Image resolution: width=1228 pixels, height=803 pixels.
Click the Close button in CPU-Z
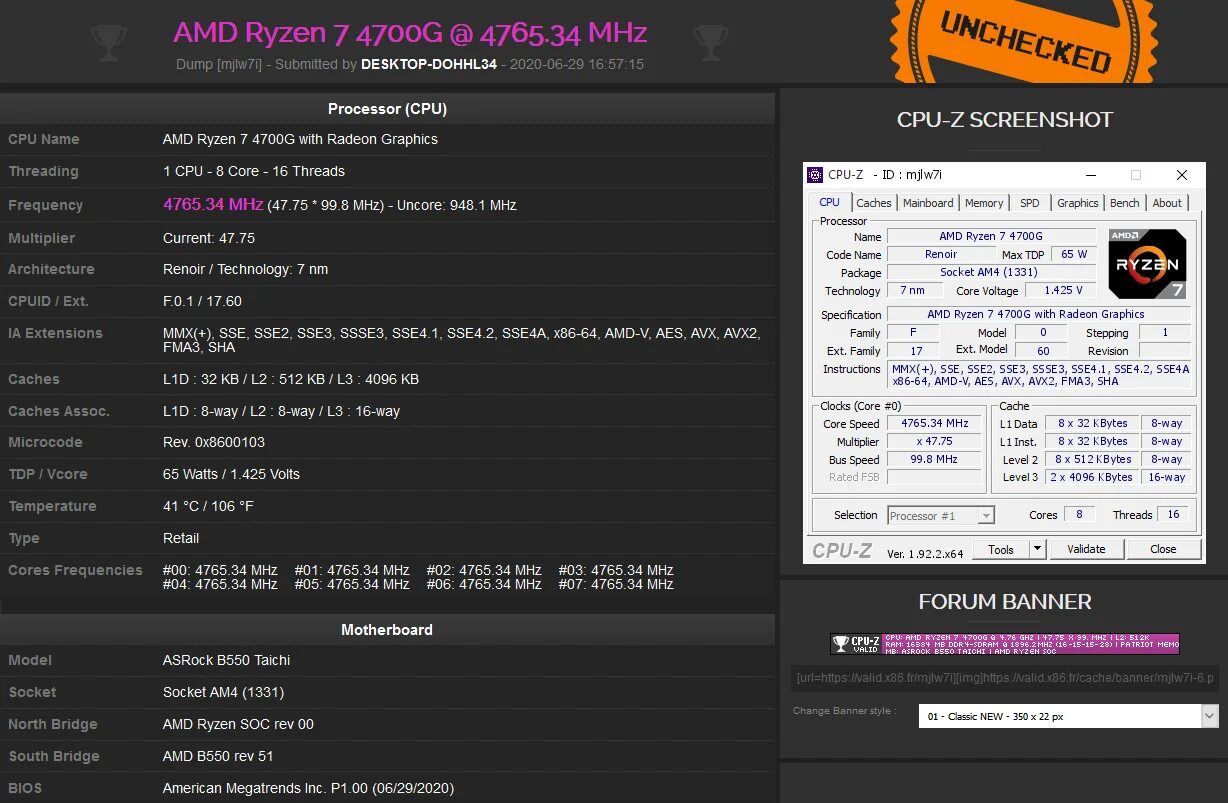[x=1163, y=549]
